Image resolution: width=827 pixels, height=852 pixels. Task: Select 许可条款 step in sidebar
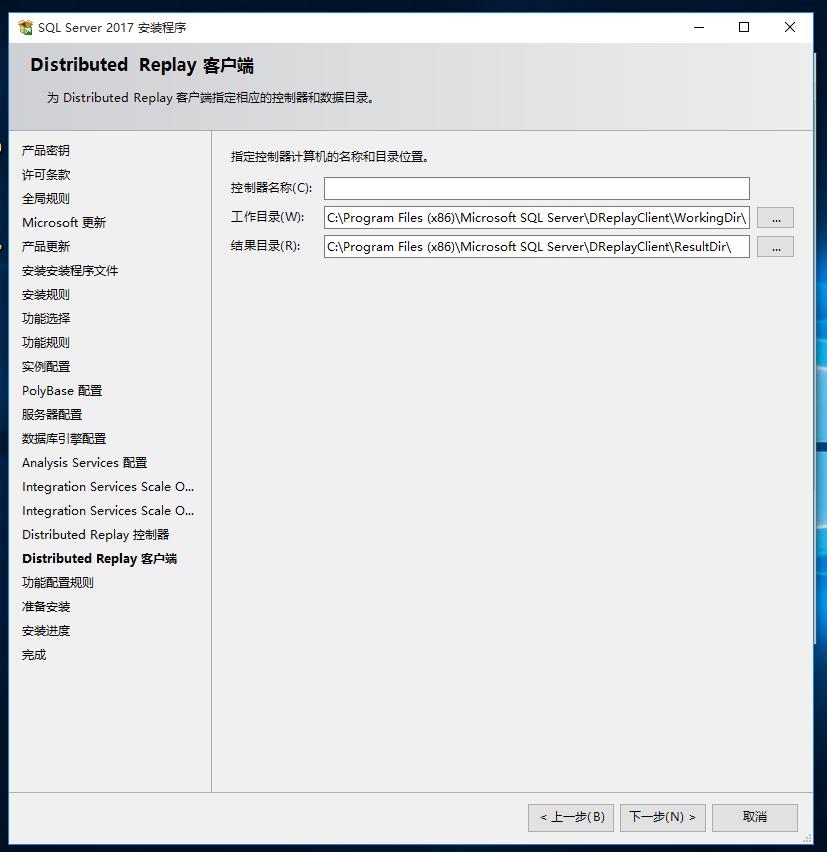[x=46, y=174]
